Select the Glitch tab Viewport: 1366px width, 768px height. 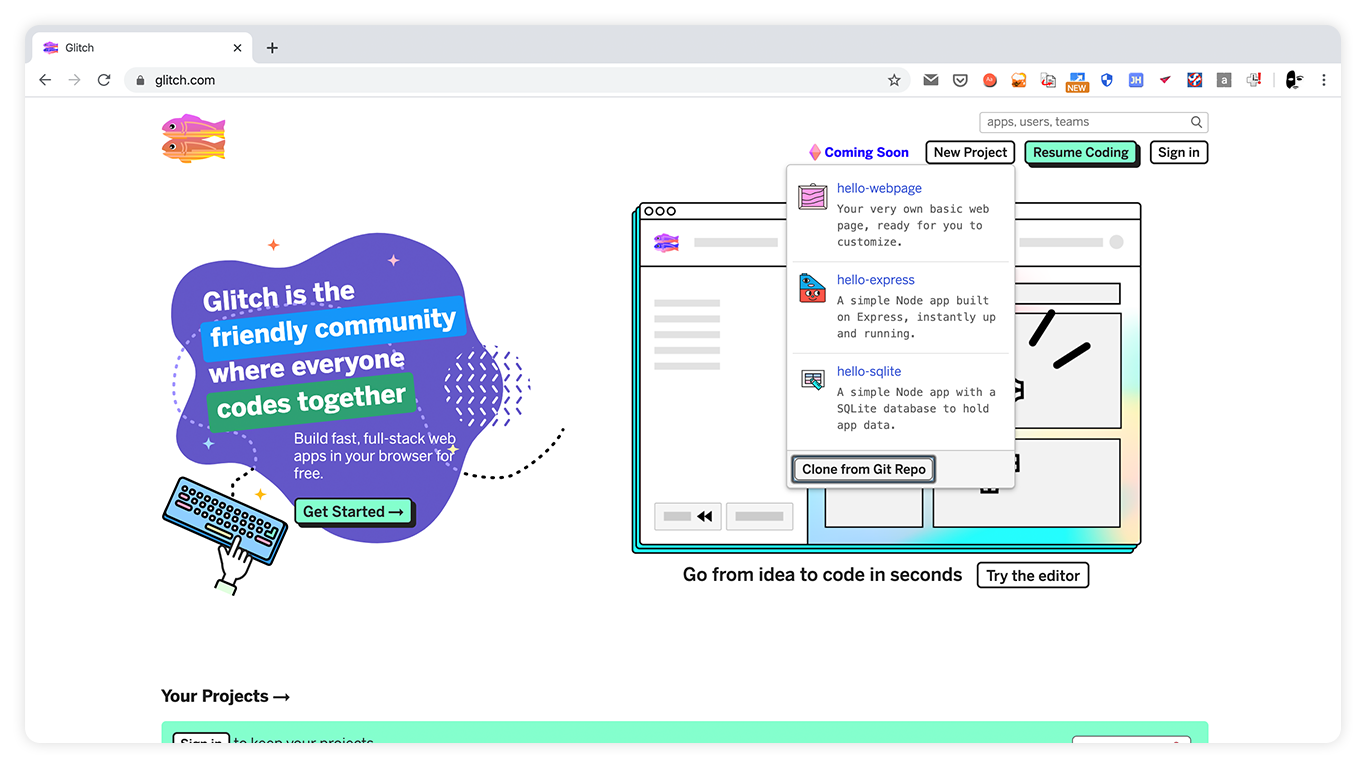[143, 48]
